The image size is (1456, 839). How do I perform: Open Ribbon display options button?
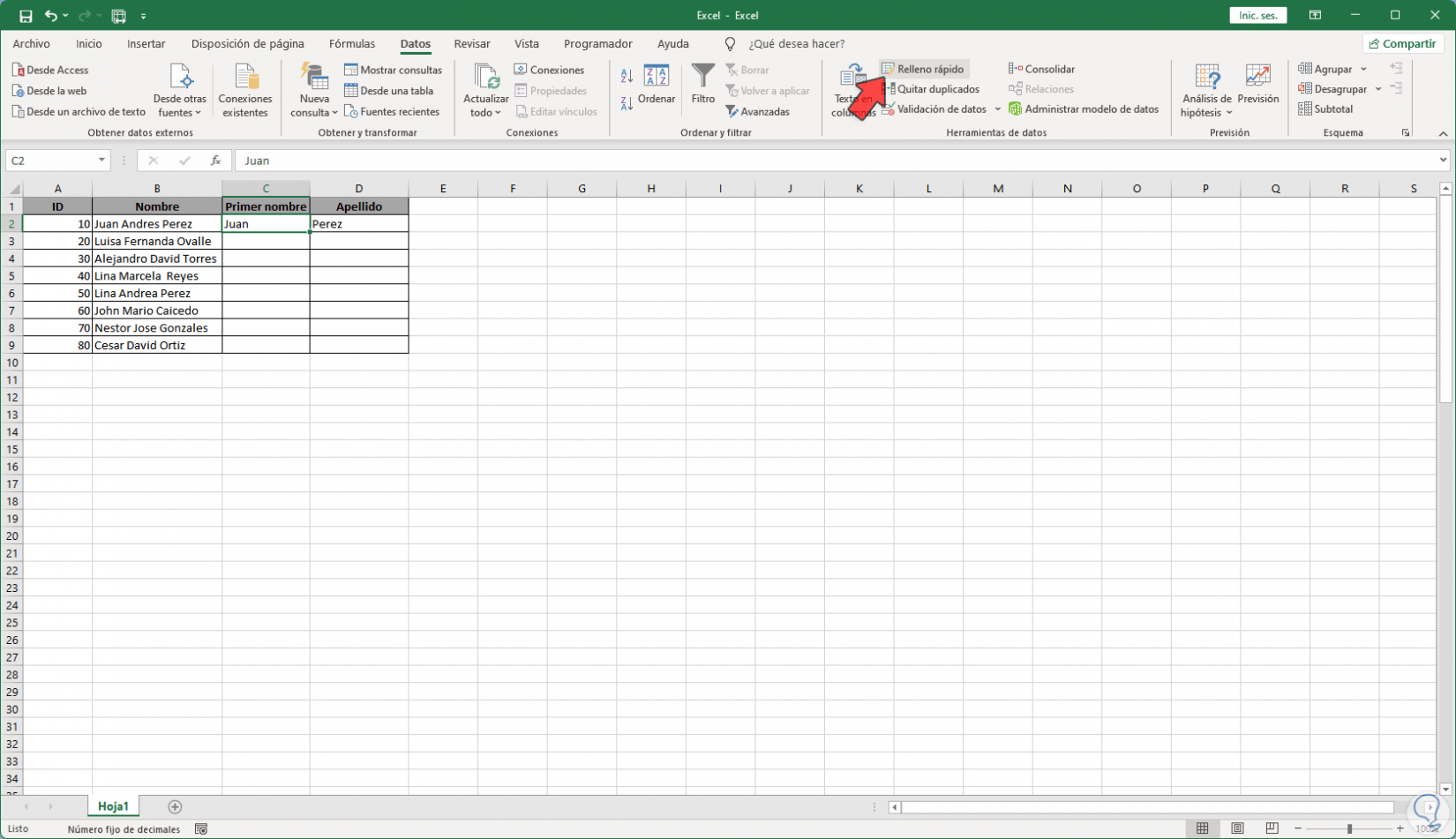pyautogui.click(x=1315, y=16)
